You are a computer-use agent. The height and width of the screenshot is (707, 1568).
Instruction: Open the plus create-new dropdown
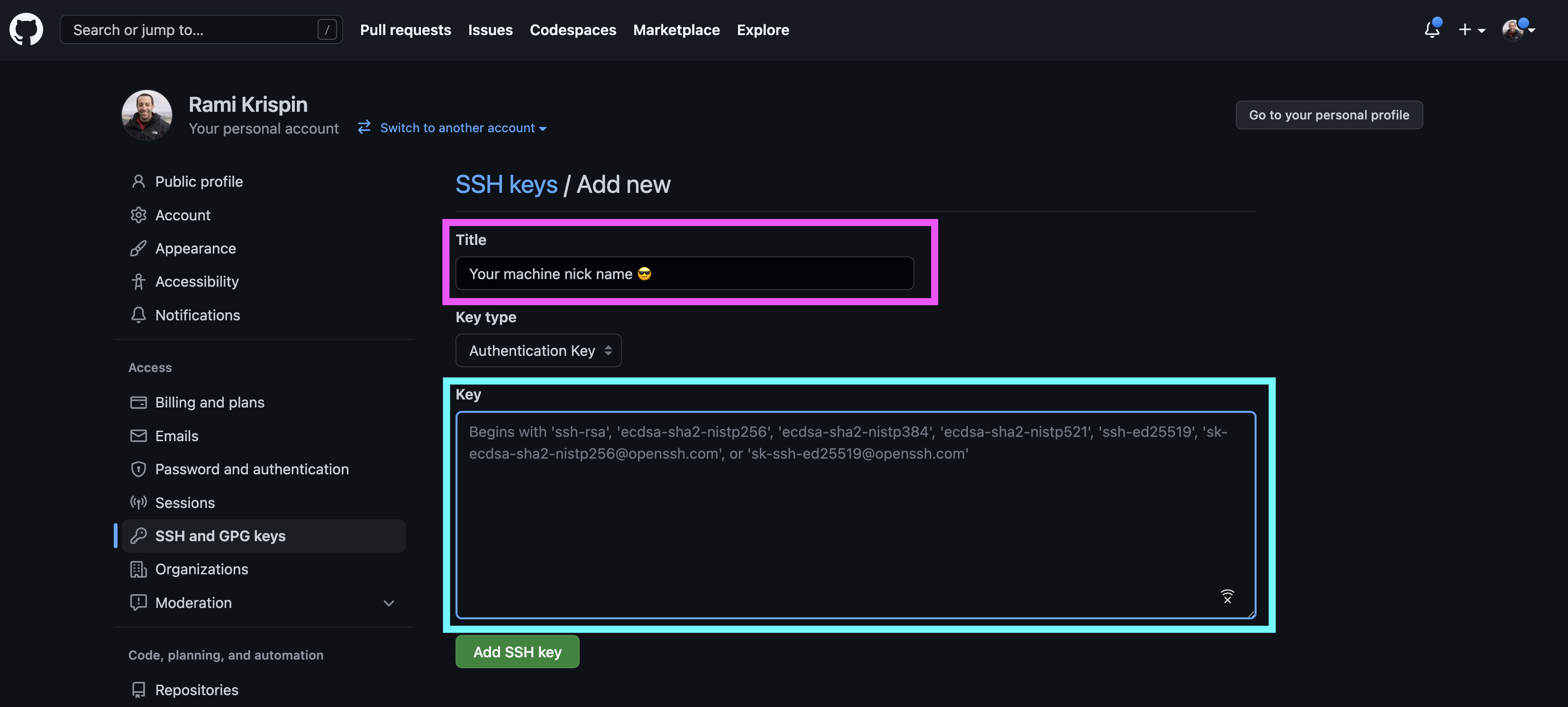pyautogui.click(x=1471, y=29)
